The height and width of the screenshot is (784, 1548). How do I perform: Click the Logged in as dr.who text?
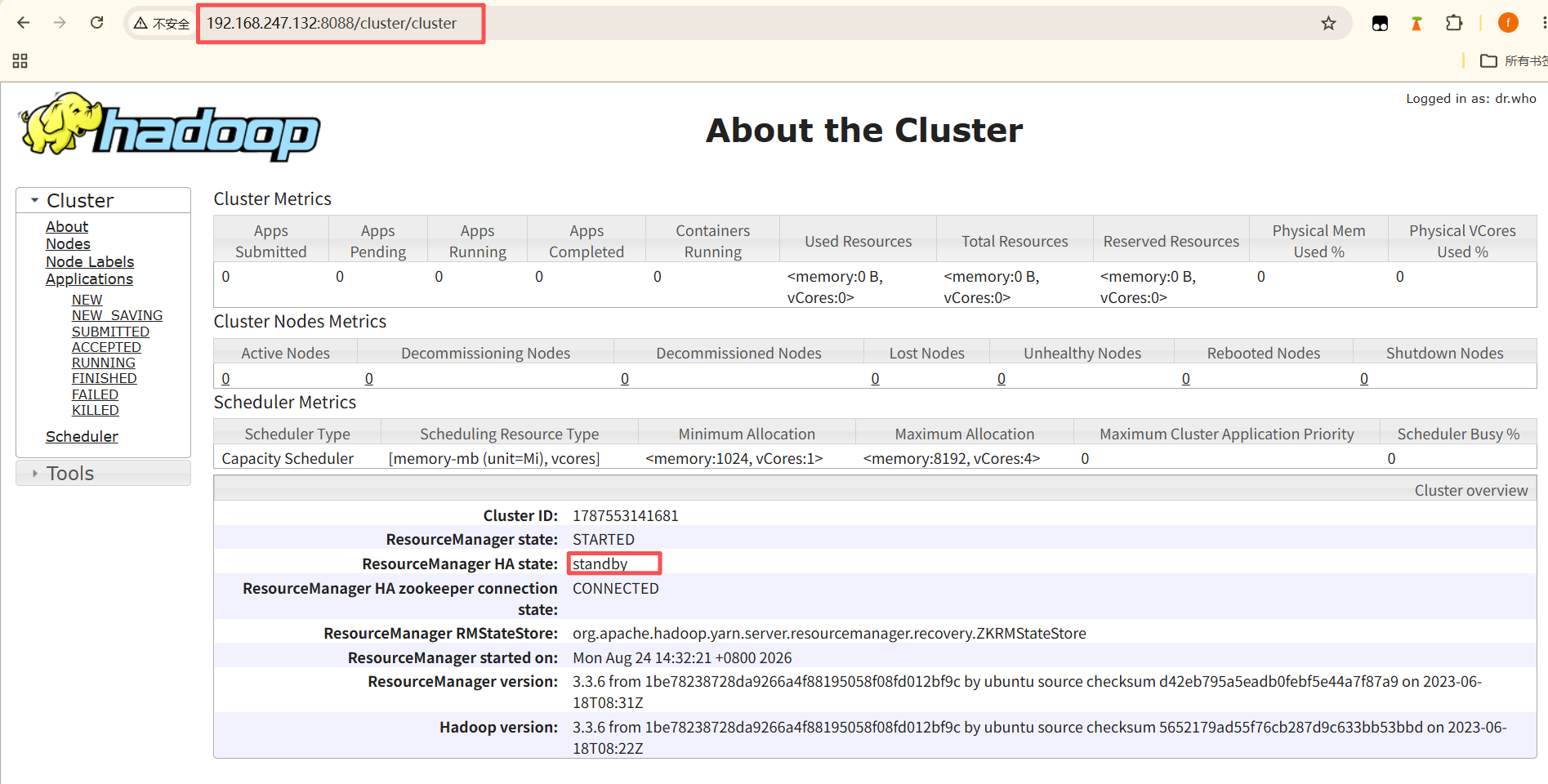coord(1471,98)
